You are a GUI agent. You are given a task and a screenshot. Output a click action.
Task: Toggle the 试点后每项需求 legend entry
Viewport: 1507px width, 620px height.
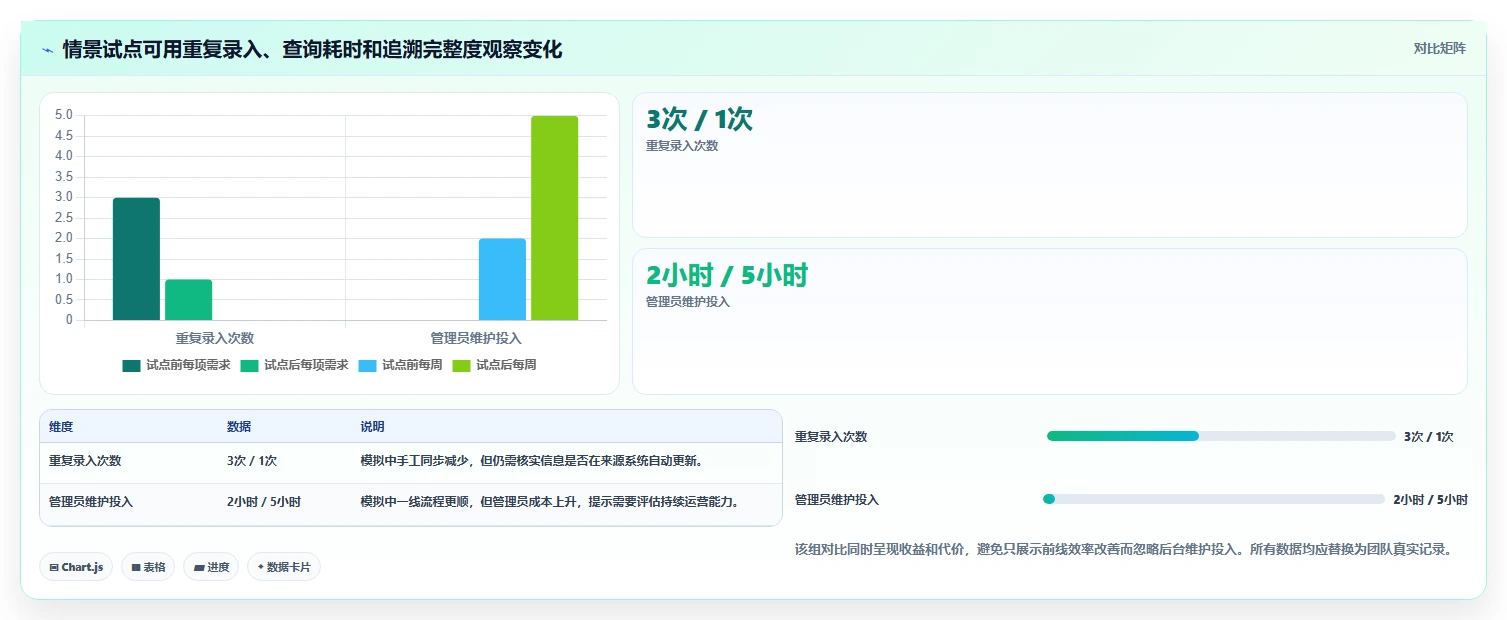coord(294,365)
